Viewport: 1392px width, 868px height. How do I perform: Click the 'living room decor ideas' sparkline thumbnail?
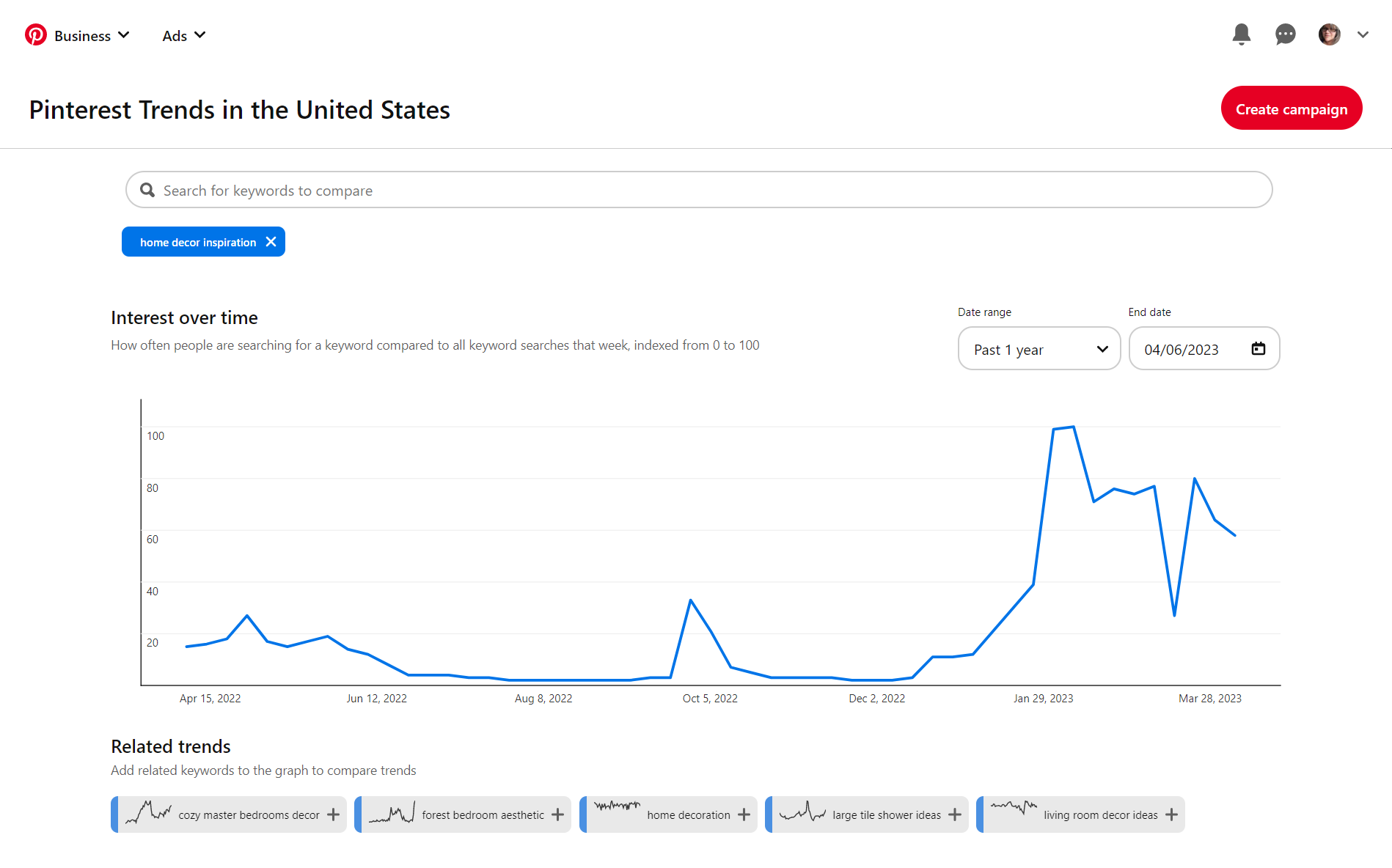[1014, 809]
